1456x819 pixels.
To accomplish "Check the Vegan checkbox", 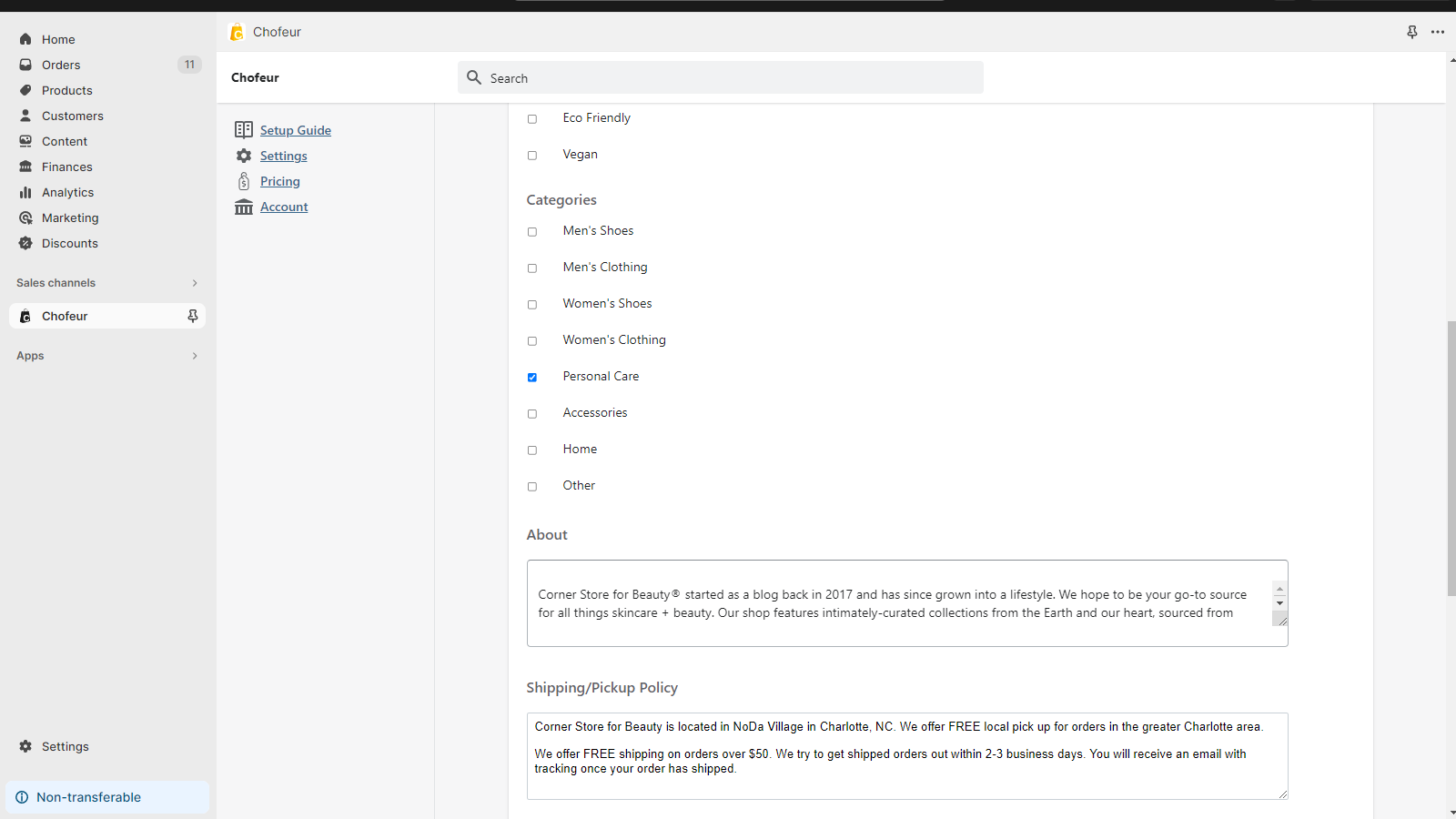I will click(532, 156).
